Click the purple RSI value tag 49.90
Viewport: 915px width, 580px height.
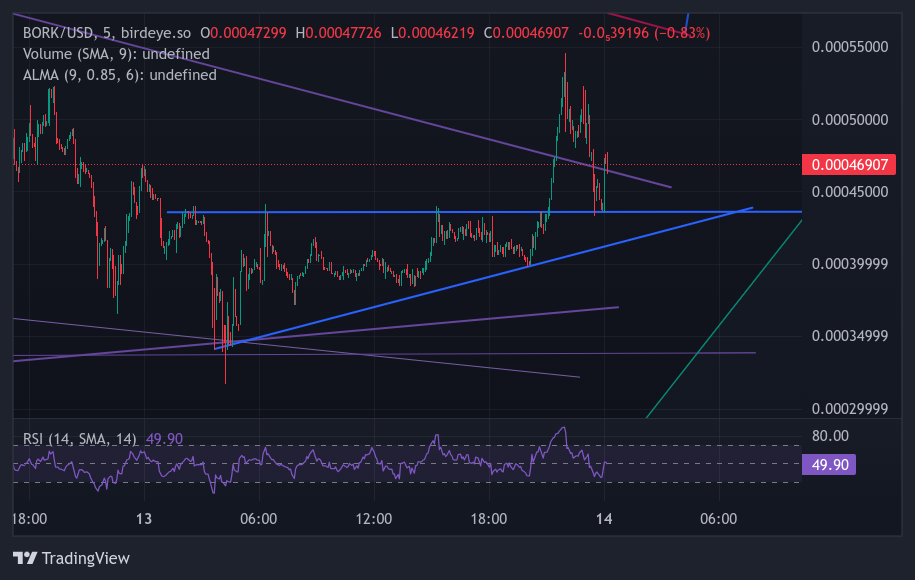829,464
